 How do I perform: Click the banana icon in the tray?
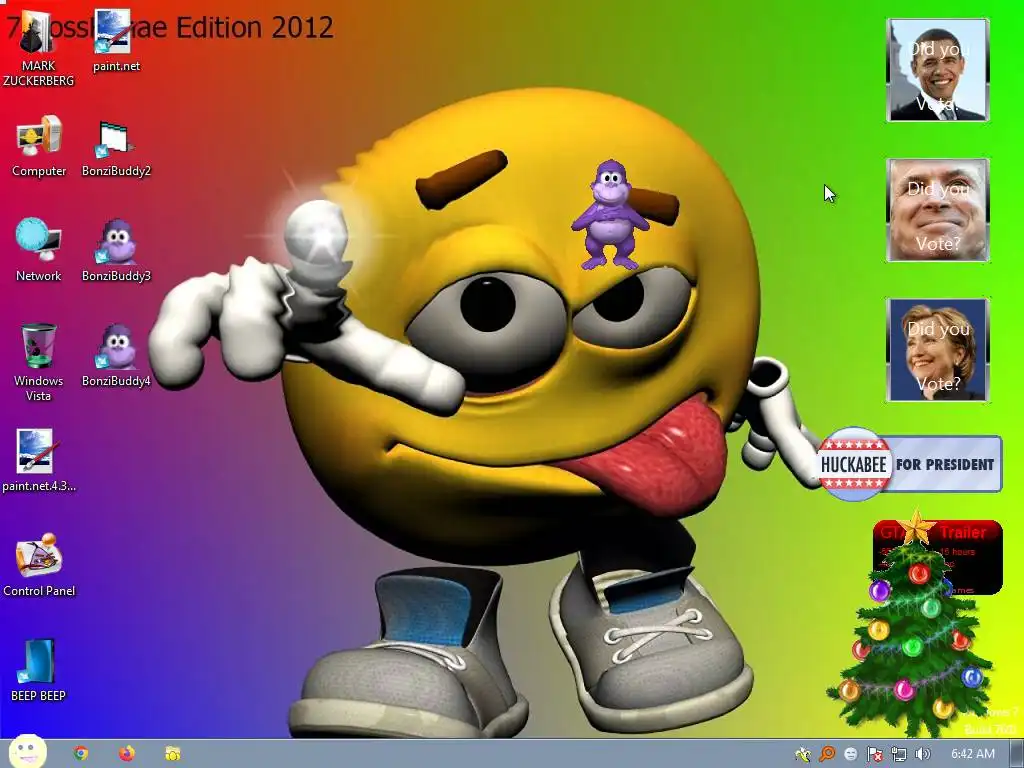pyautogui.click(x=803, y=754)
